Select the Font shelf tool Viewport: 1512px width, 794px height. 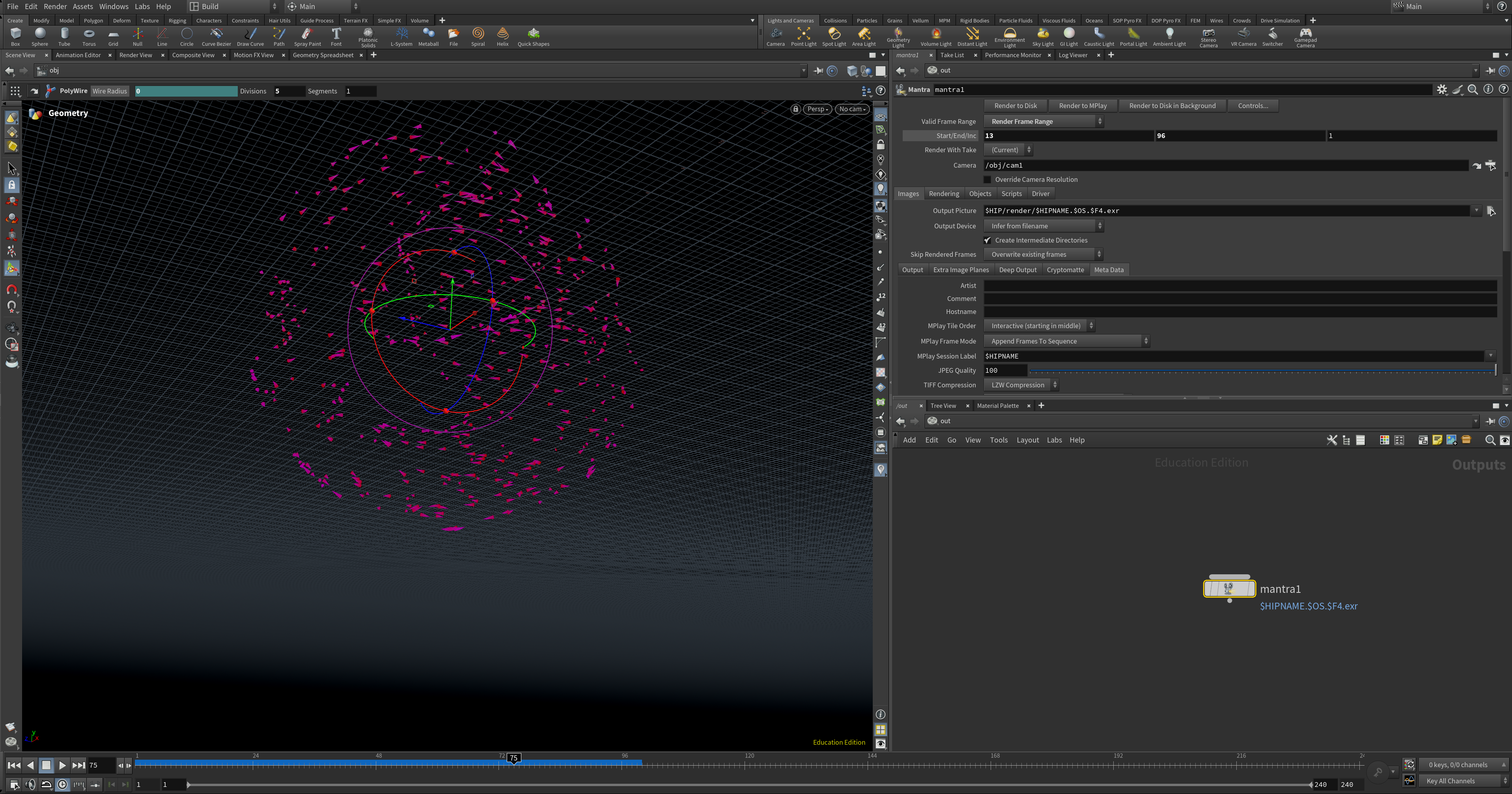point(336,36)
